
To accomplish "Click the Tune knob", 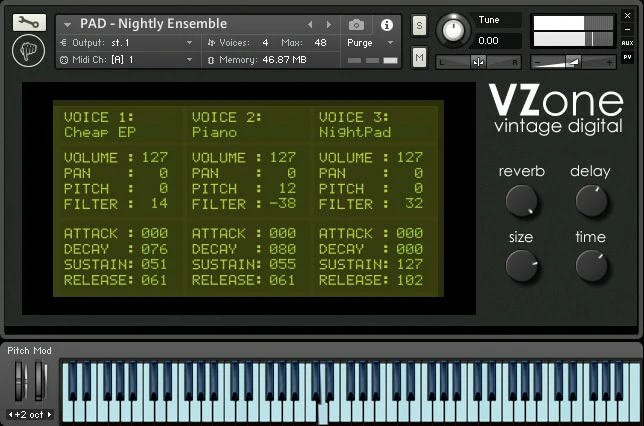I will pos(453,30).
